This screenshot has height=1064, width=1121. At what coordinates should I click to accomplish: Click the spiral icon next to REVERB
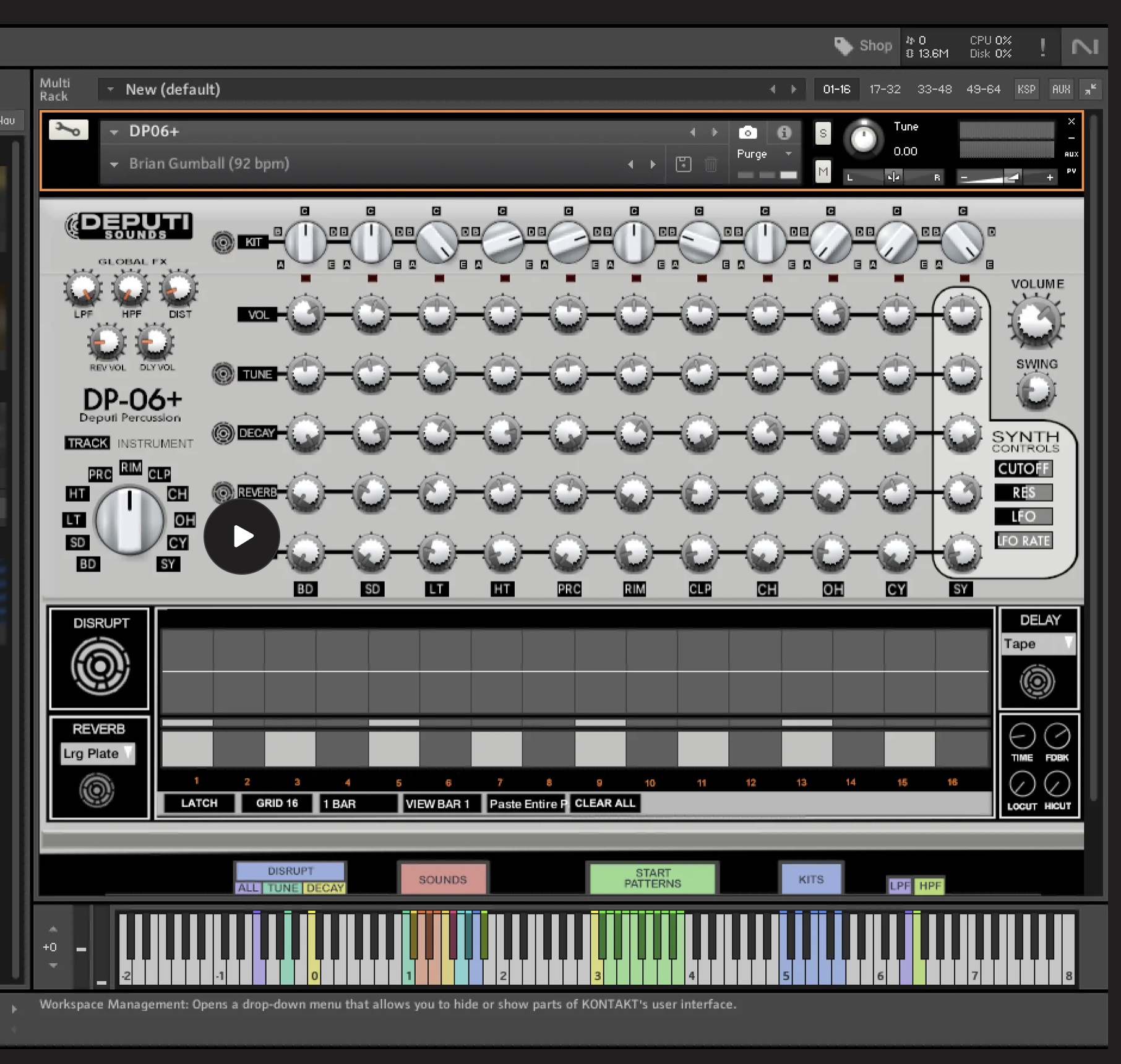pos(223,492)
